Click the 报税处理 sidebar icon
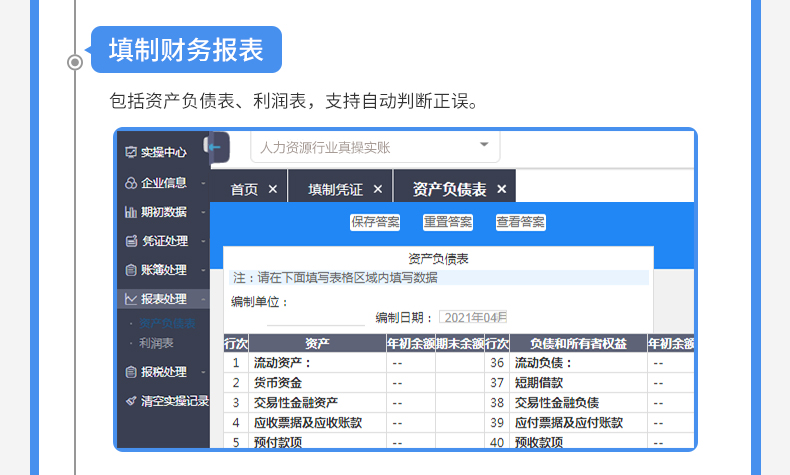The image size is (790, 475). [x=131, y=372]
